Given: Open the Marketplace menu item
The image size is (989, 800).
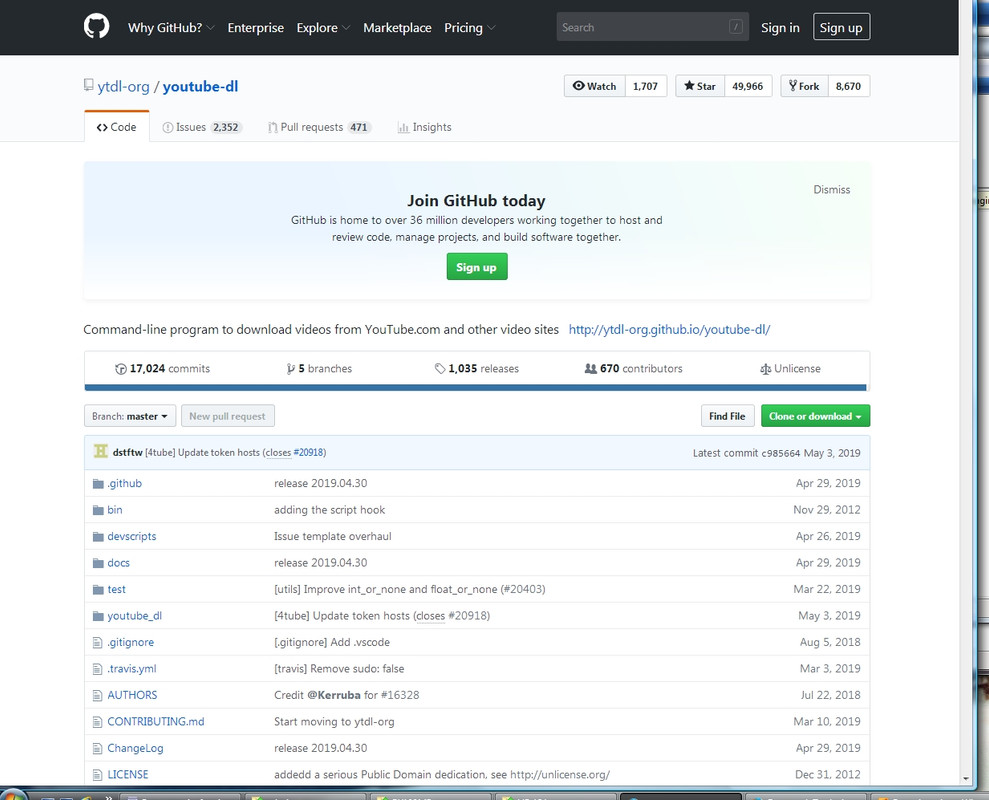Looking at the screenshot, I should click(397, 28).
